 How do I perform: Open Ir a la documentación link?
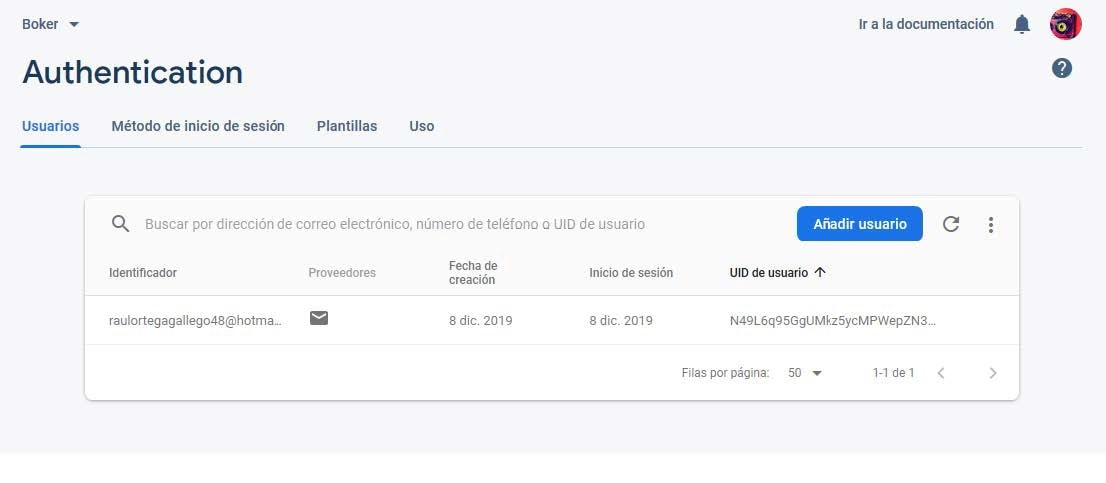point(926,24)
